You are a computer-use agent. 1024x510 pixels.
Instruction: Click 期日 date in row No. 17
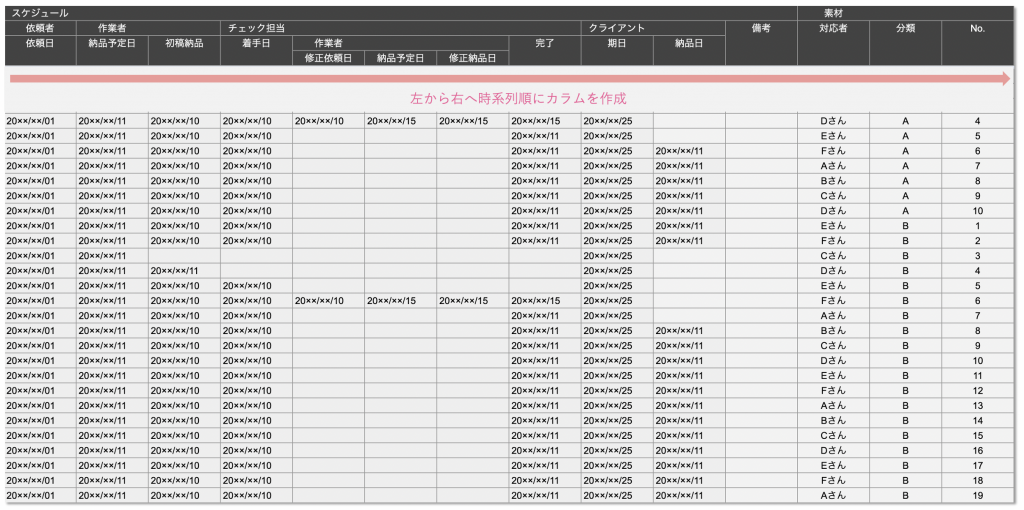pyautogui.click(x=617, y=466)
